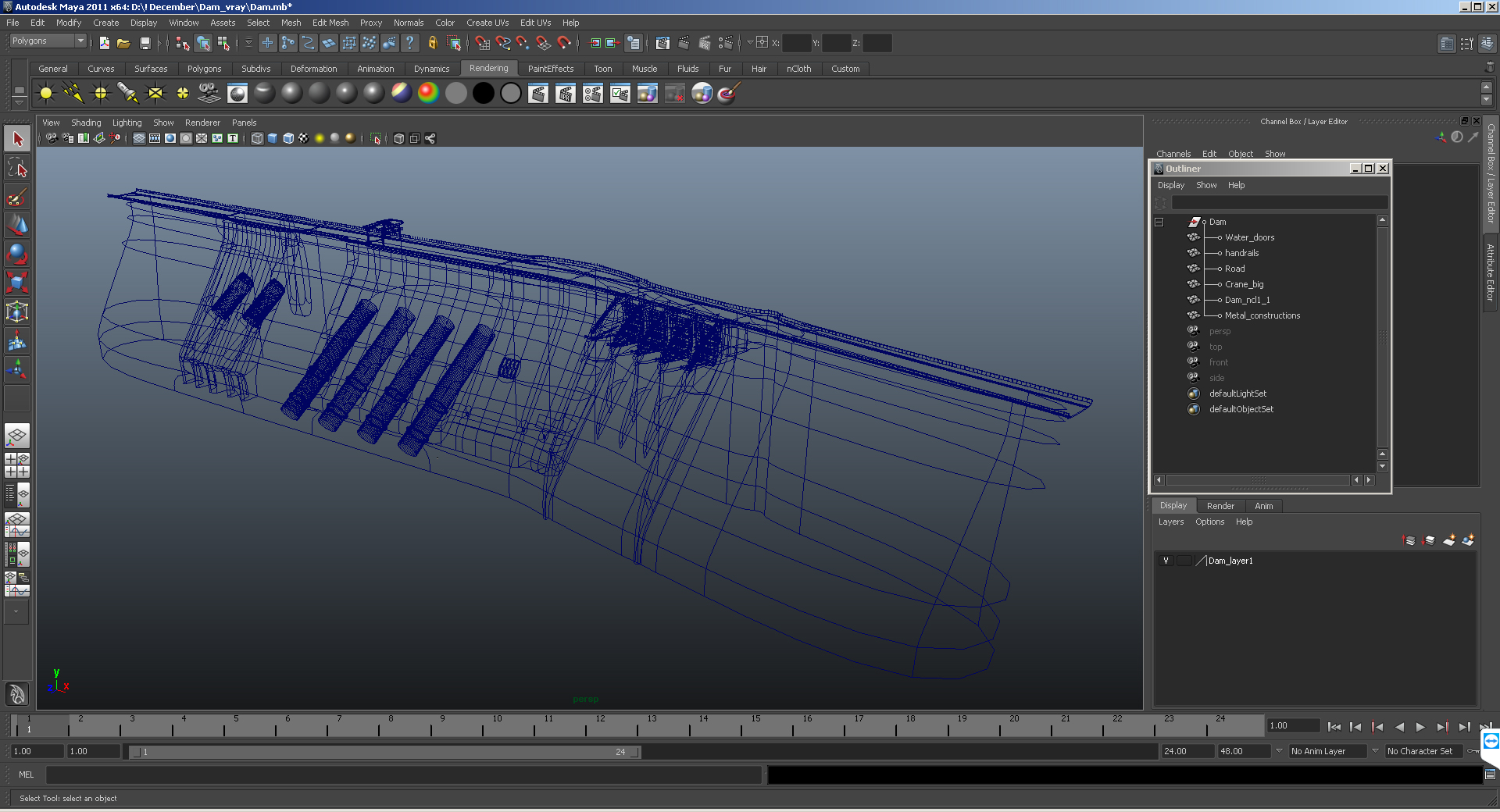This screenshot has width=1500, height=812.
Task: Assign the ramp shader from shelf
Action: pos(428,94)
